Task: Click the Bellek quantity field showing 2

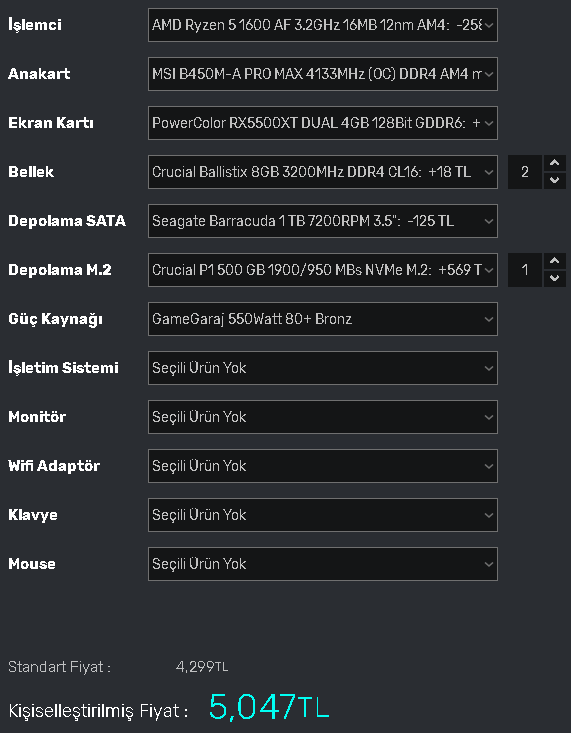Action: pos(525,172)
